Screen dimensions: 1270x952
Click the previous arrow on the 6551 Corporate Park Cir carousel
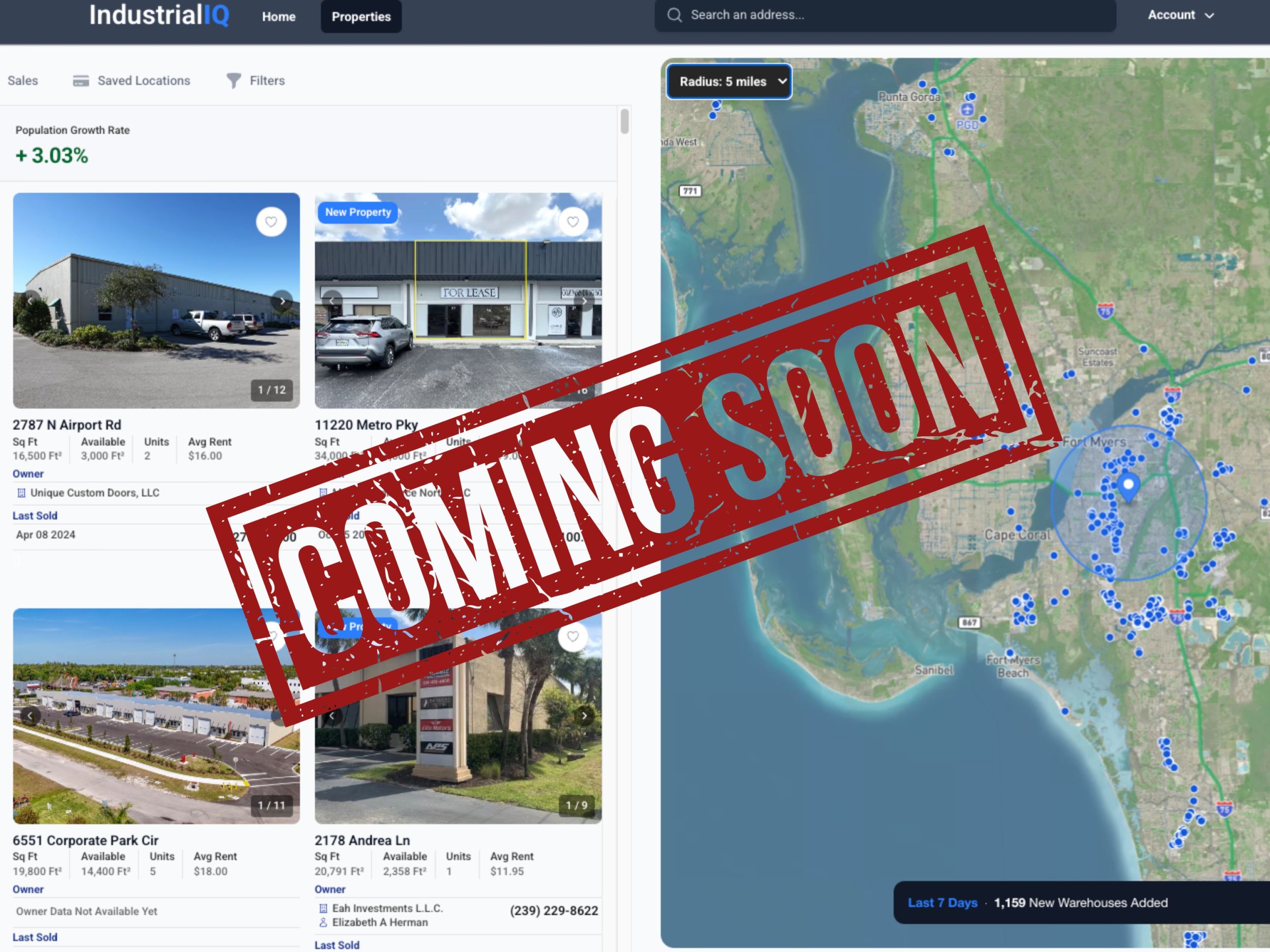30,715
